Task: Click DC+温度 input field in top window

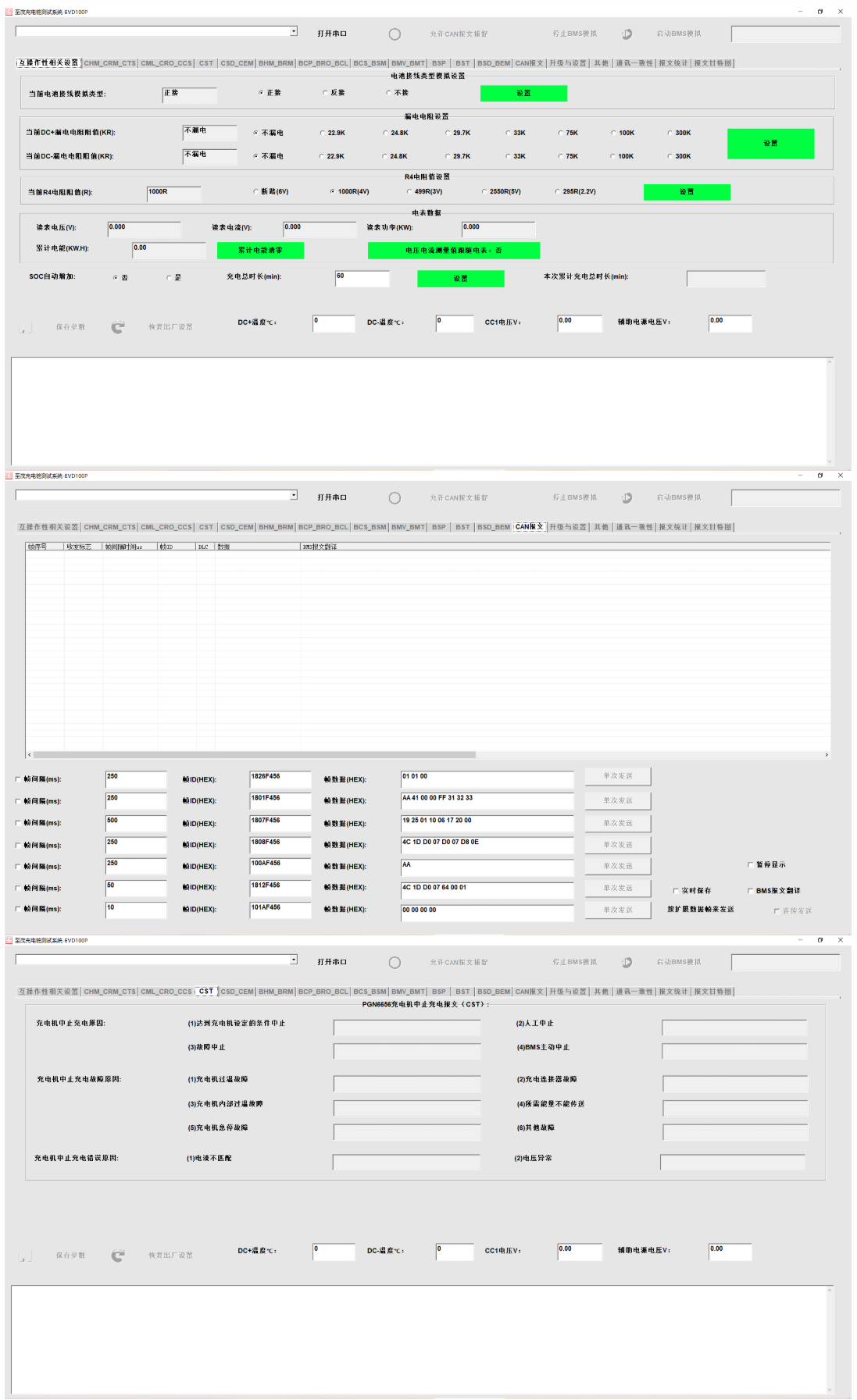Action: pos(334,323)
